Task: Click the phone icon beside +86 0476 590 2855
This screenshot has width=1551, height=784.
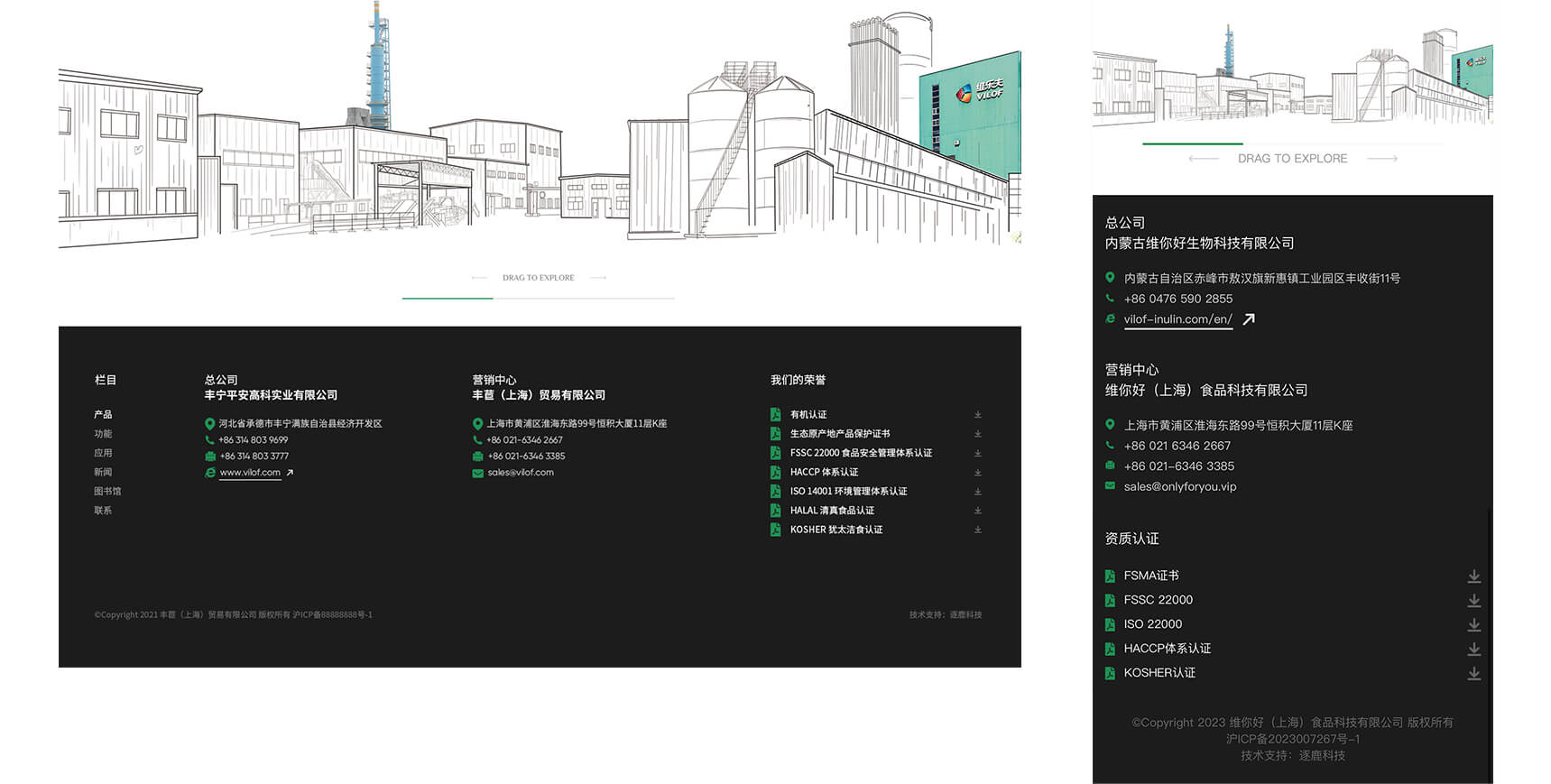Action: [1110, 299]
